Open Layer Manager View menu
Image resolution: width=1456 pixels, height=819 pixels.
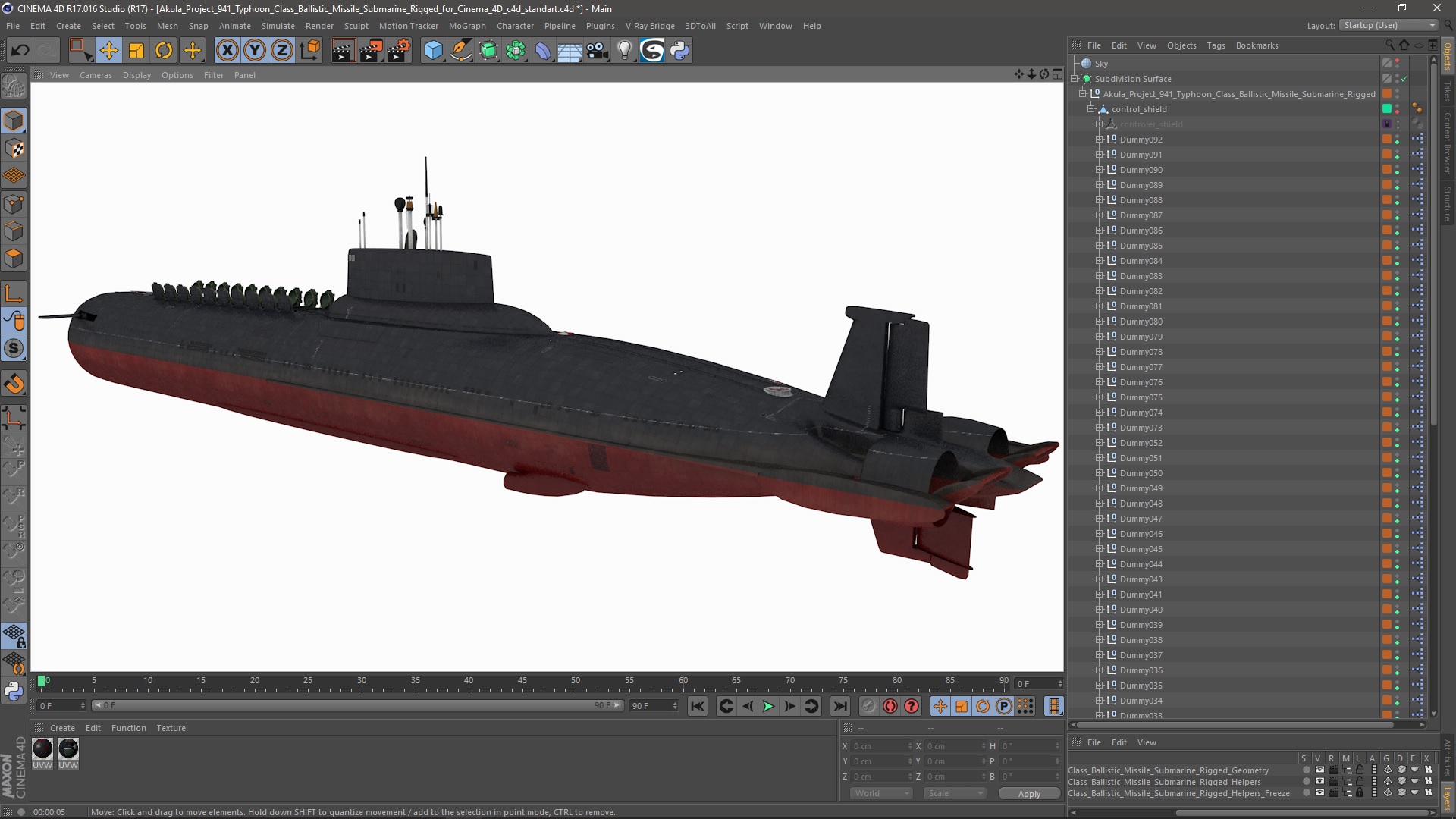[x=1147, y=742]
